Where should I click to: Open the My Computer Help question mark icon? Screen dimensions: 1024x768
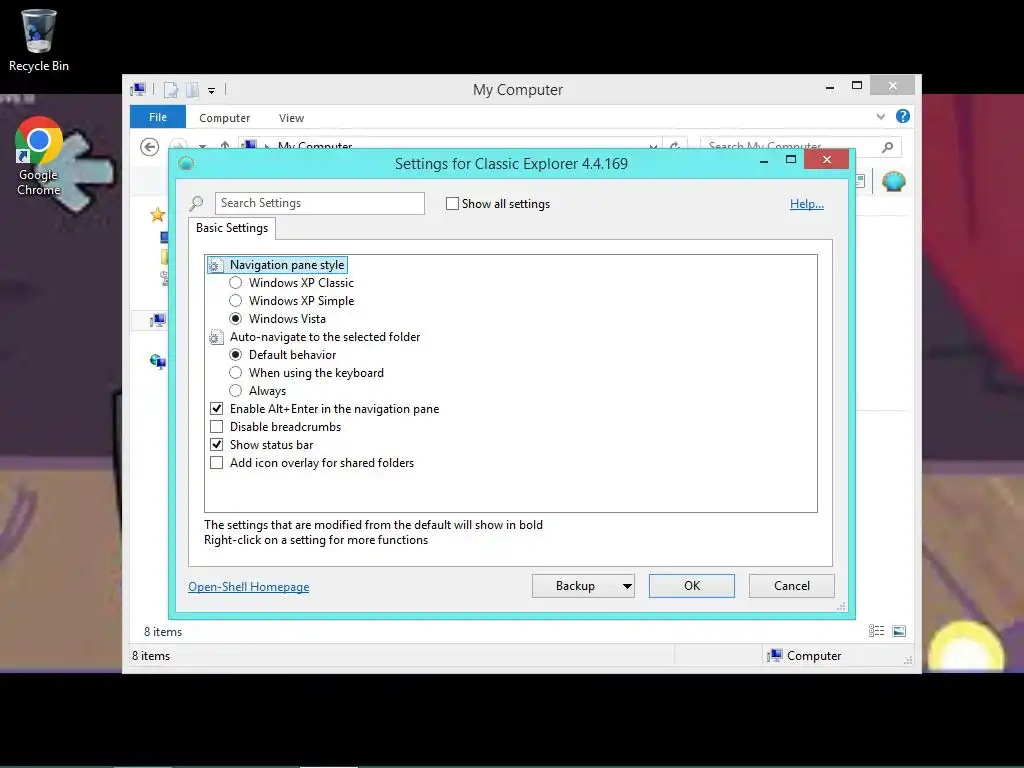[x=903, y=116]
